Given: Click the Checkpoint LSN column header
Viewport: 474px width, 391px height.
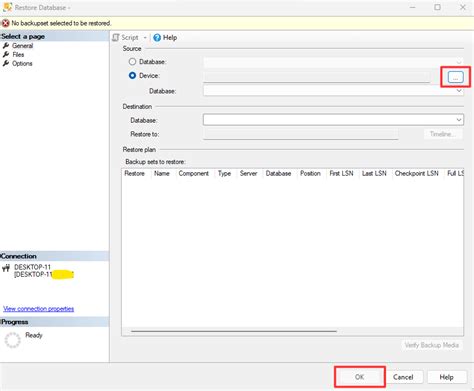Looking at the screenshot, I should click(417, 173).
